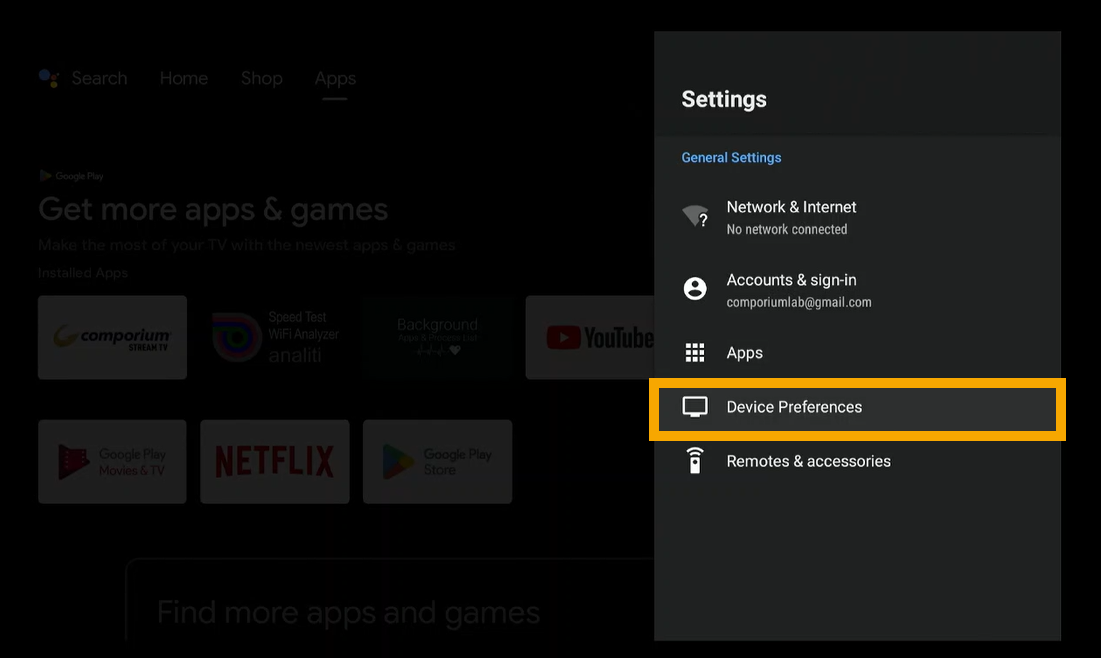Click the Accounts & sign-in person icon
Viewport: 1101px width, 658px height.
695,288
